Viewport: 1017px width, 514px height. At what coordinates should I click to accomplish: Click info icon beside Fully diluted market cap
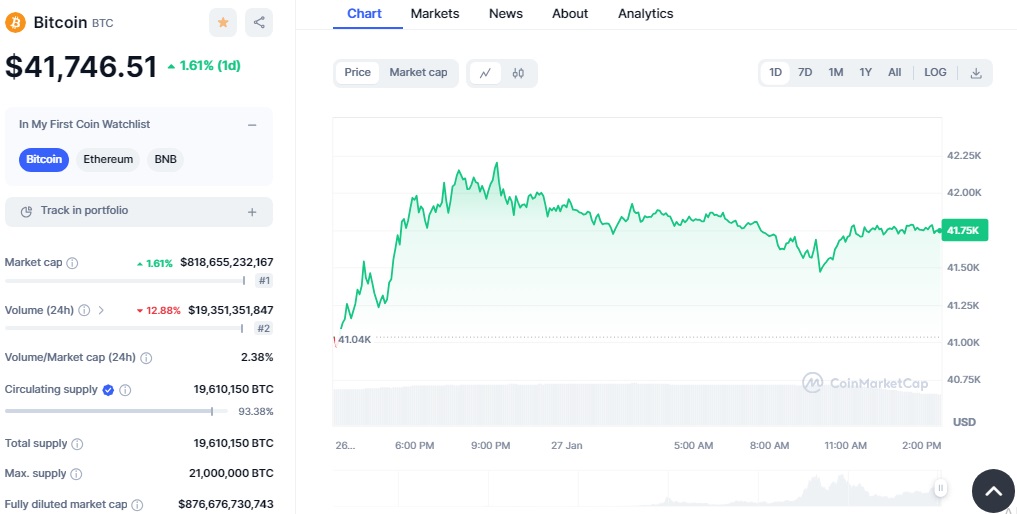tap(137, 504)
